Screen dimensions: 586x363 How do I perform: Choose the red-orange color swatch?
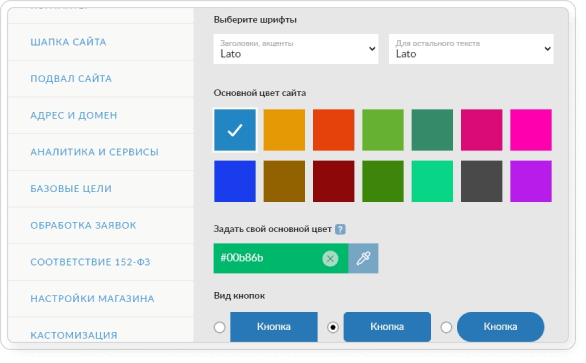point(334,130)
